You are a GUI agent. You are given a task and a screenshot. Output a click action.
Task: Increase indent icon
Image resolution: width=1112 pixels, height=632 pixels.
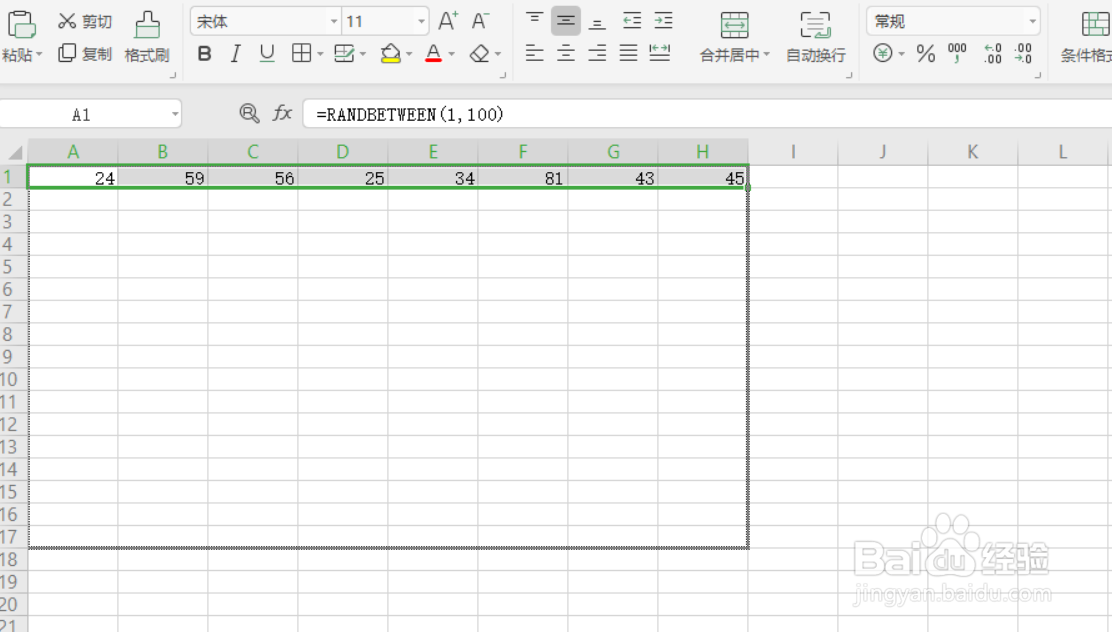point(663,21)
